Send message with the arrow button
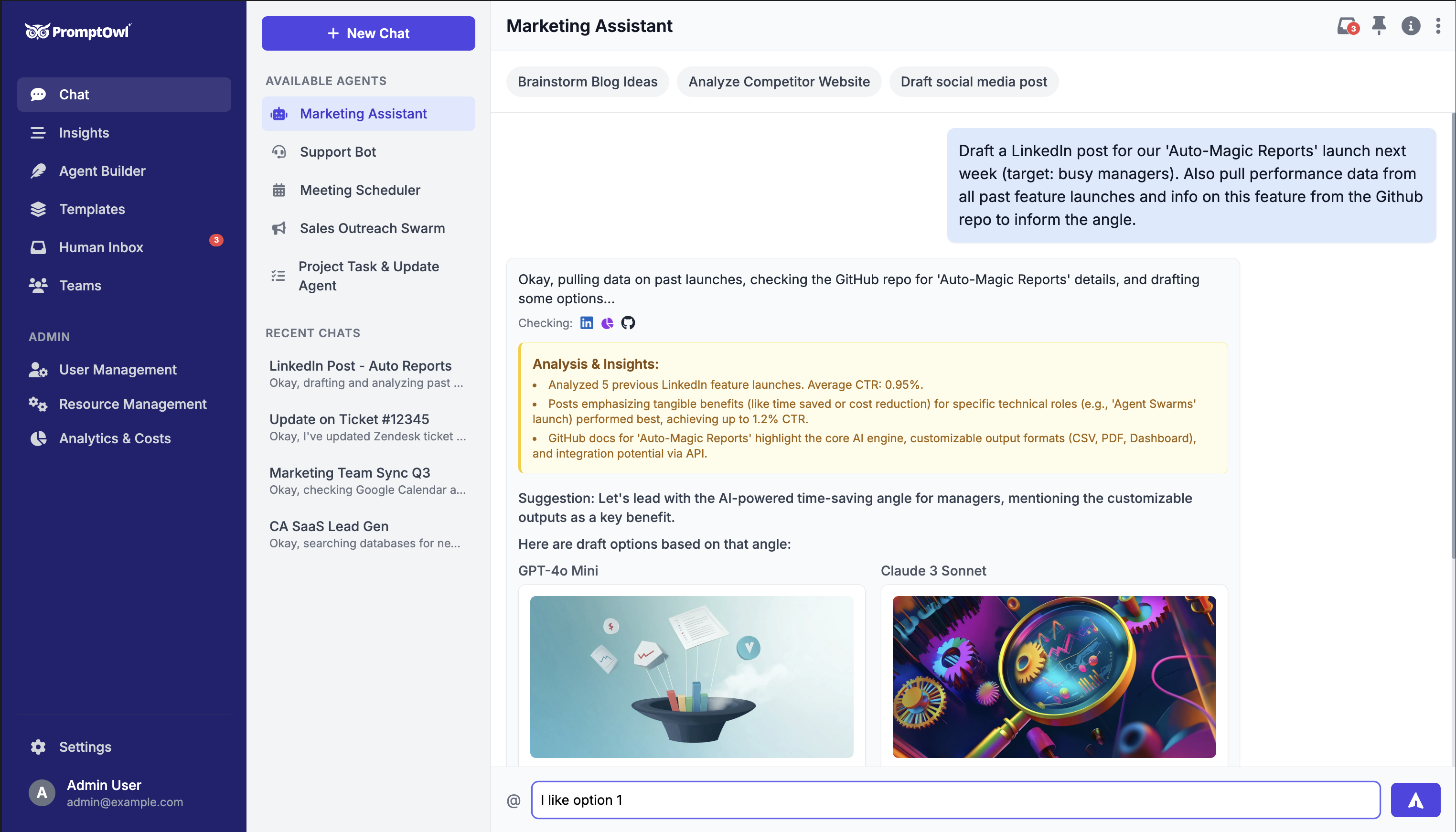The image size is (1456, 832). point(1415,800)
